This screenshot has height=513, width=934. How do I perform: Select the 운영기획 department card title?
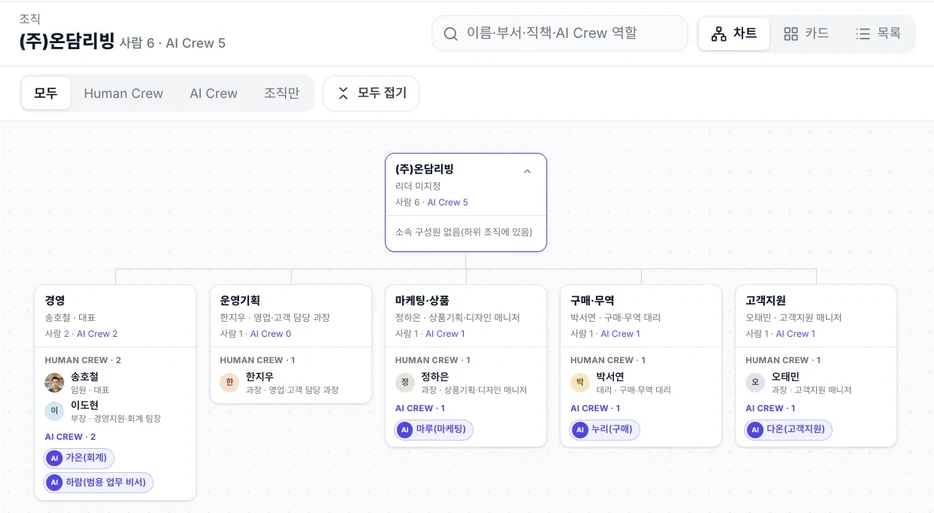point(240,300)
